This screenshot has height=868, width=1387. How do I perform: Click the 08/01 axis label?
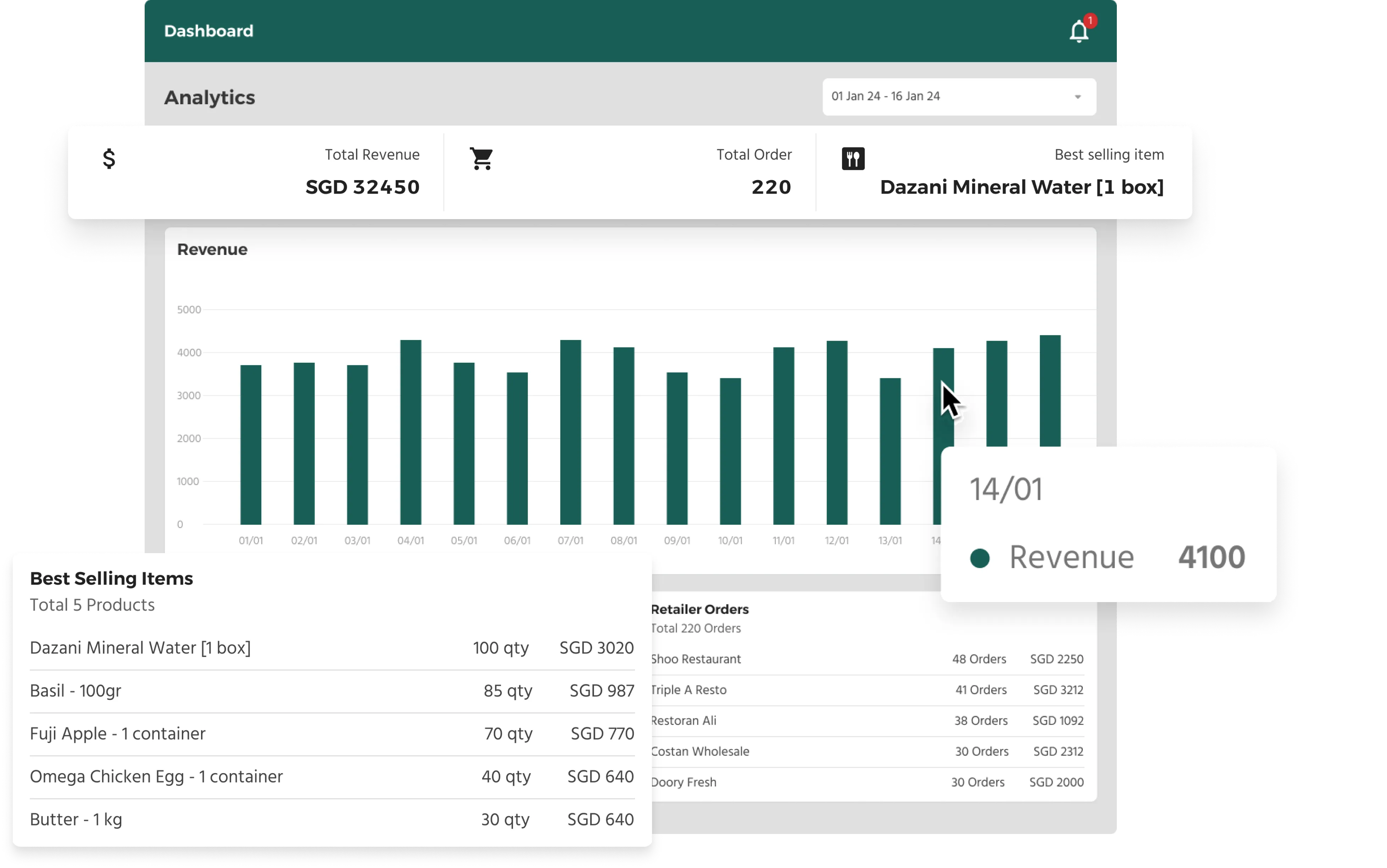624,541
